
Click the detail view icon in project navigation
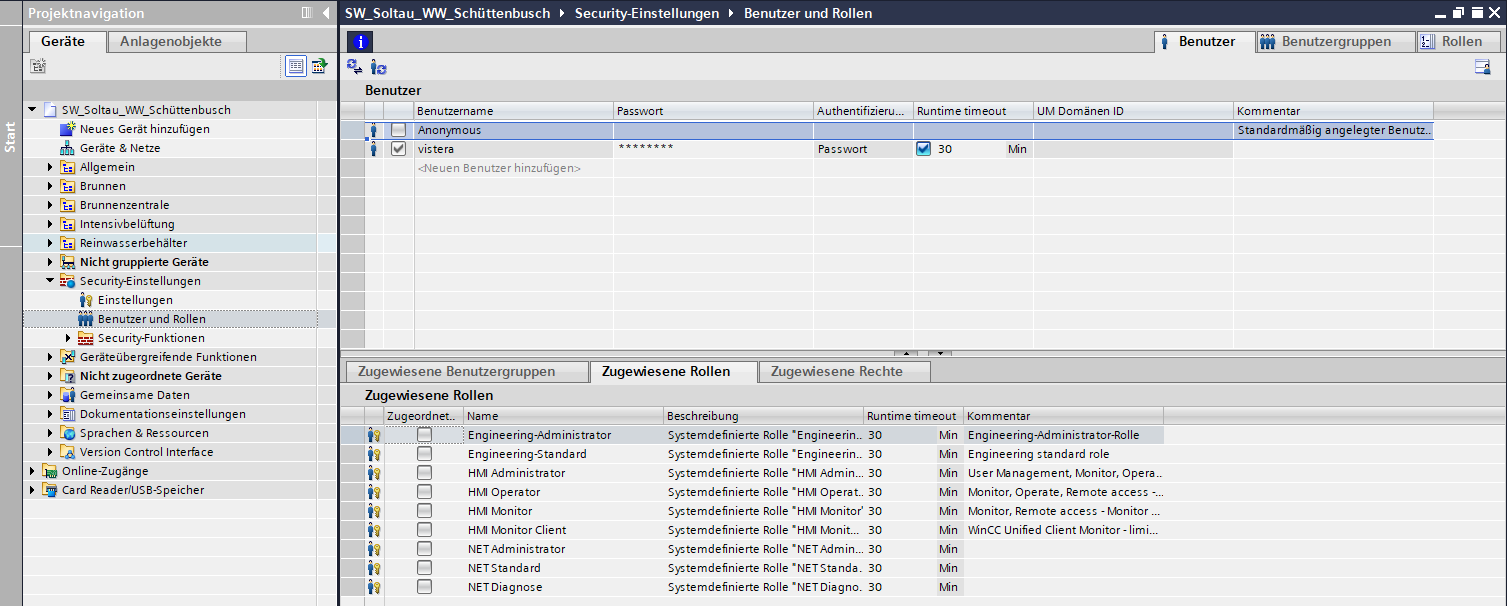296,66
